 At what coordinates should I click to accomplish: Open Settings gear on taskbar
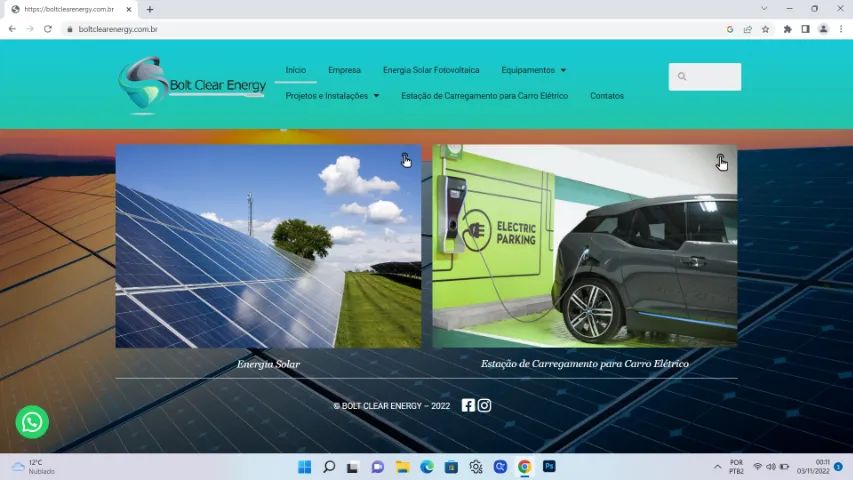coord(476,467)
